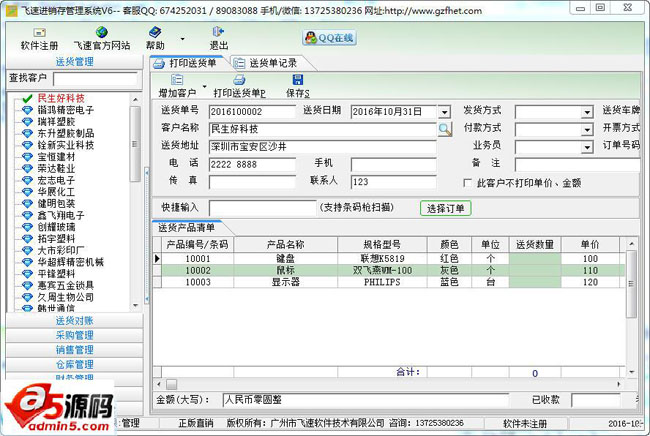Screen dimensions: 650x436
Task: Click the magnifier icon beside 客户名称
Action: pos(445,129)
